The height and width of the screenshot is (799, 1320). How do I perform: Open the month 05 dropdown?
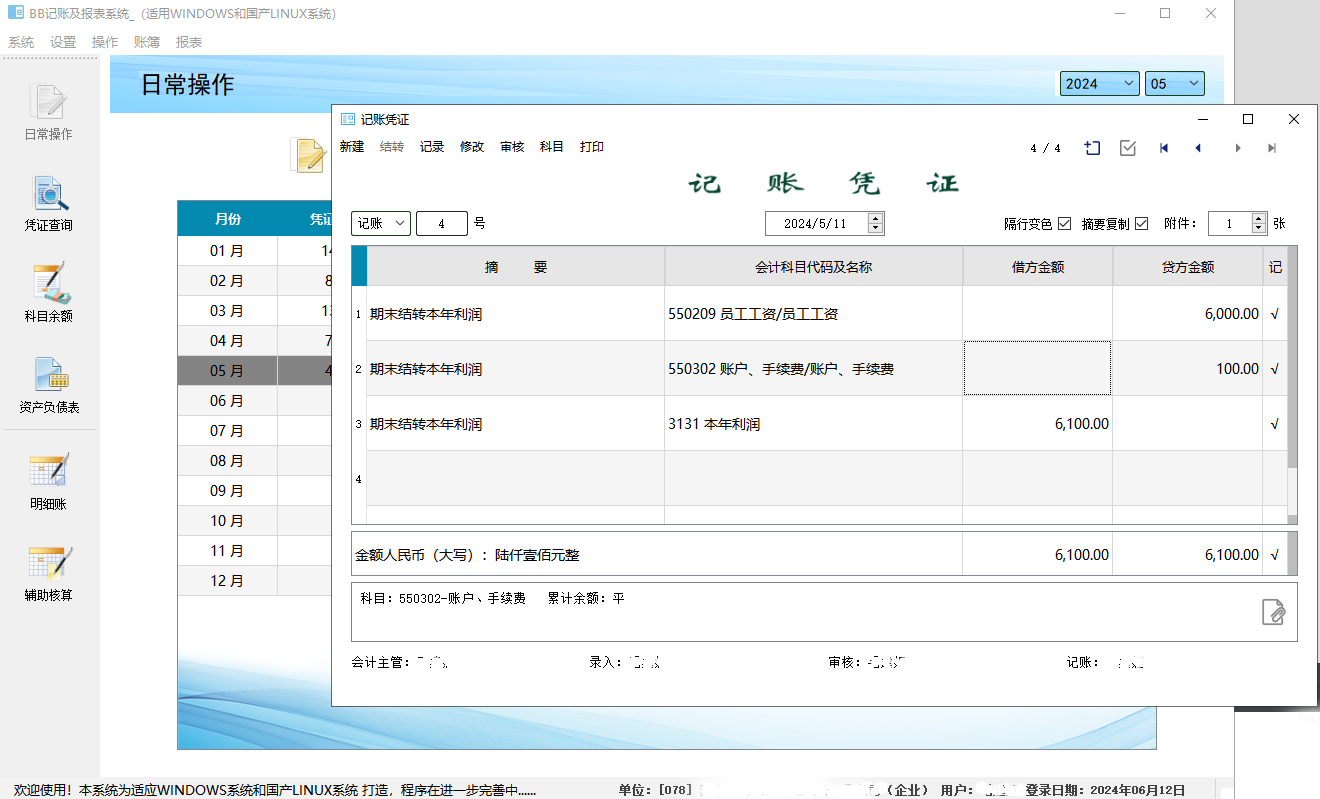click(1175, 84)
